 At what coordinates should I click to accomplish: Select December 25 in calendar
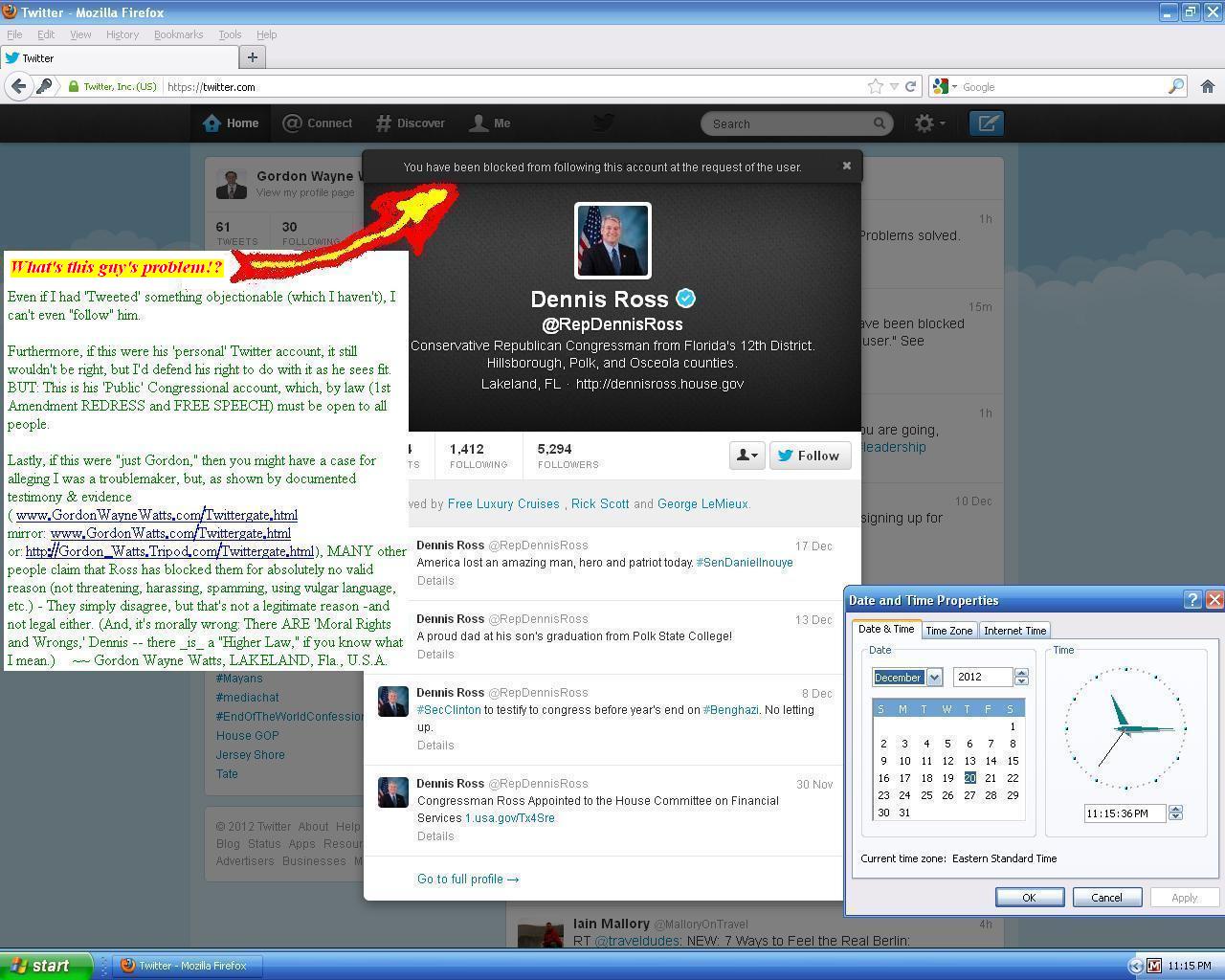click(x=926, y=795)
